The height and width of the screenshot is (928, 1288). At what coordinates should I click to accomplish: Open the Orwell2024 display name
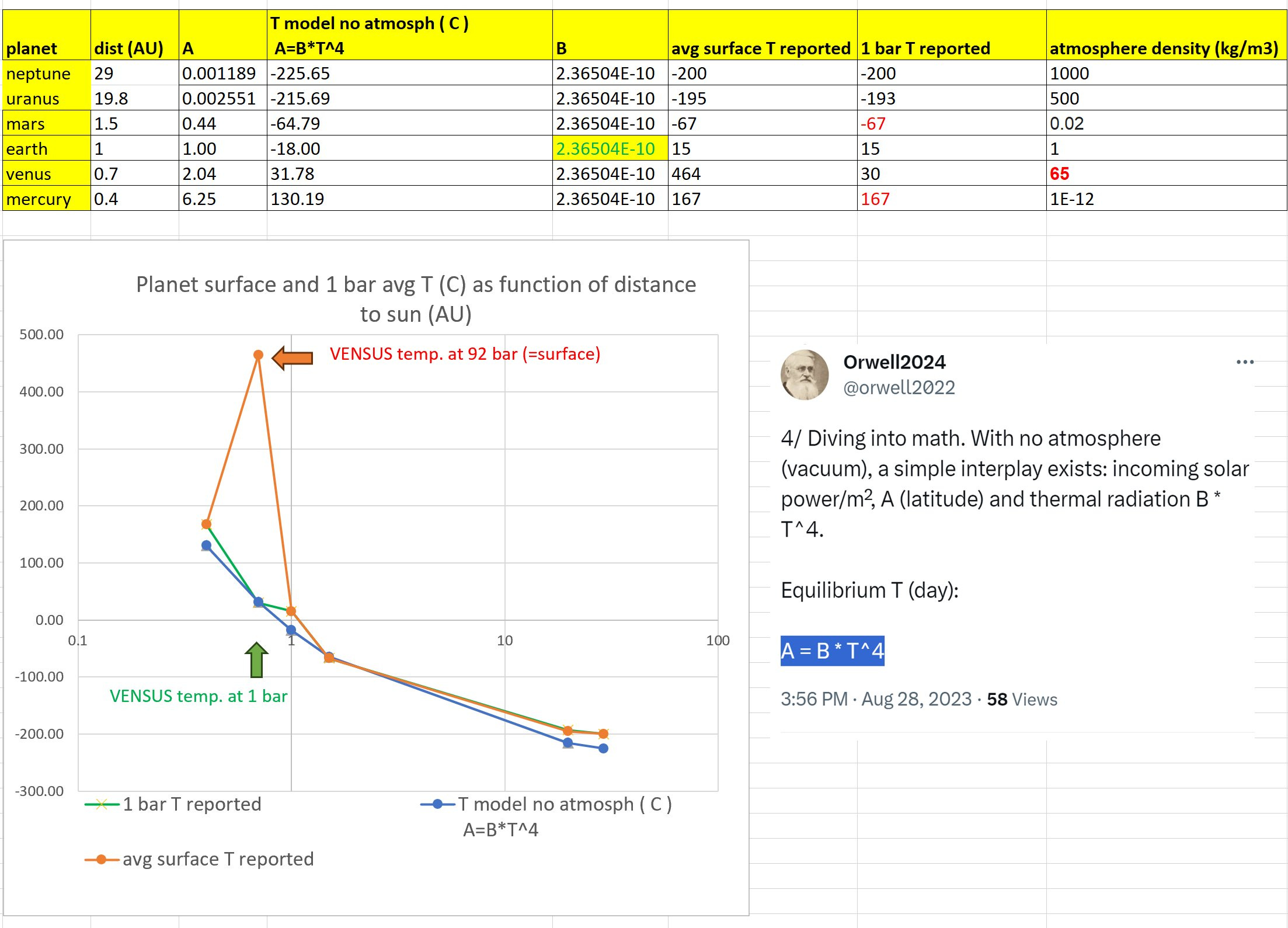[x=894, y=362]
